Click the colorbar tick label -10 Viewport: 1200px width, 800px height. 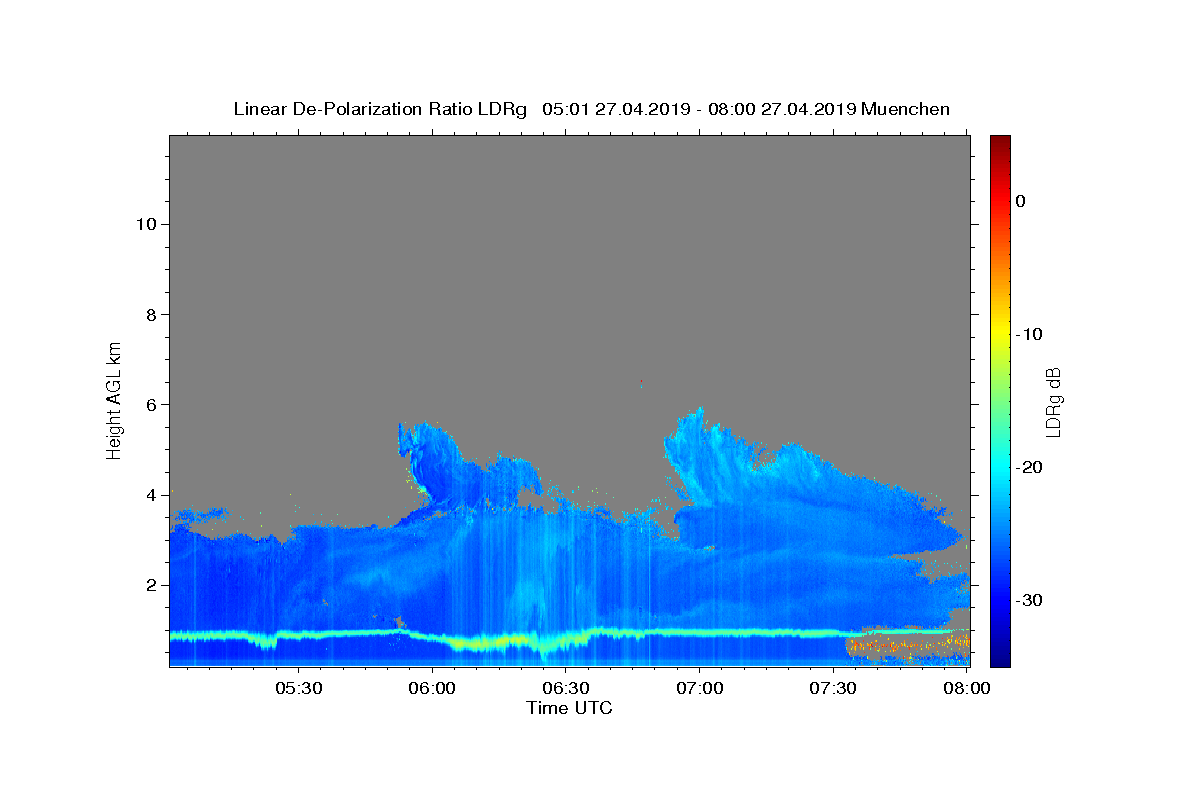[x=1030, y=334]
